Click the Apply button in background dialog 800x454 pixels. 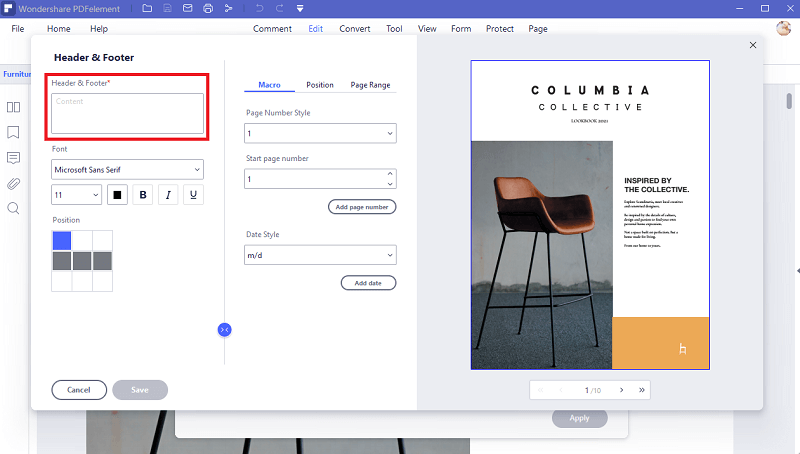coord(580,418)
